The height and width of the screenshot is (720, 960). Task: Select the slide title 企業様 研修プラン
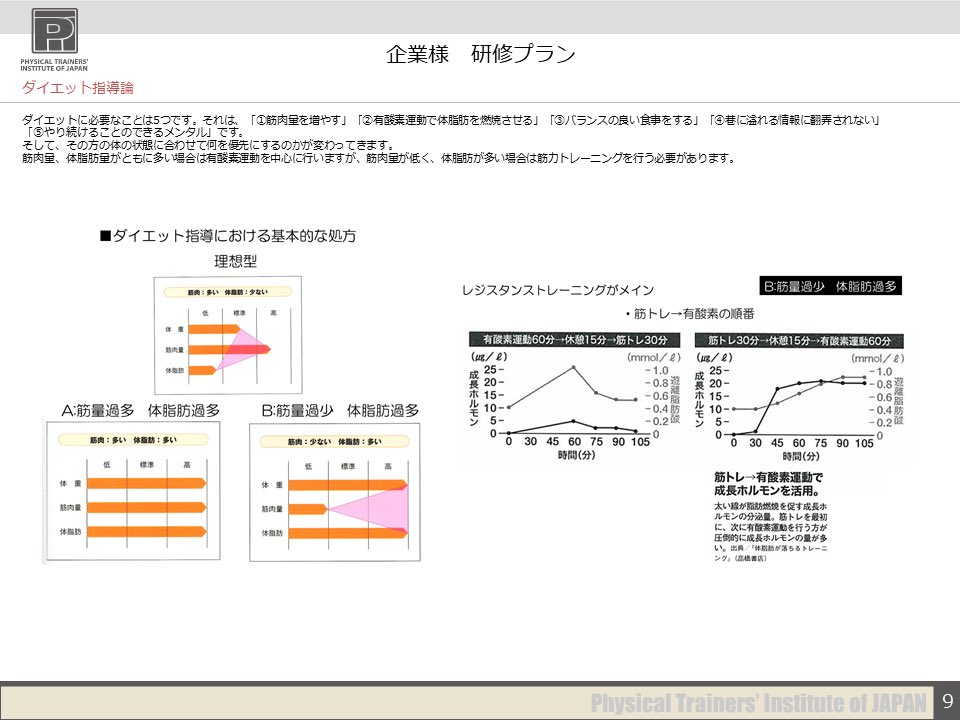[x=481, y=54]
